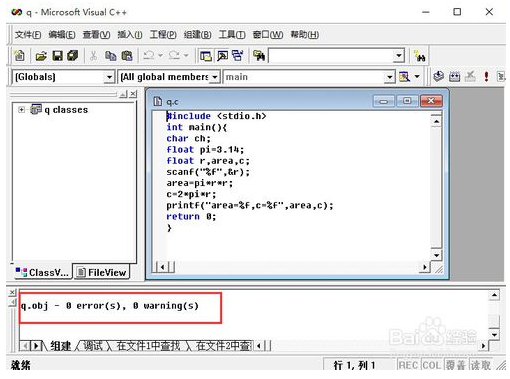This screenshot has height=379, width=510.
Task: Open the 插入(I) menu
Action: tap(130, 35)
